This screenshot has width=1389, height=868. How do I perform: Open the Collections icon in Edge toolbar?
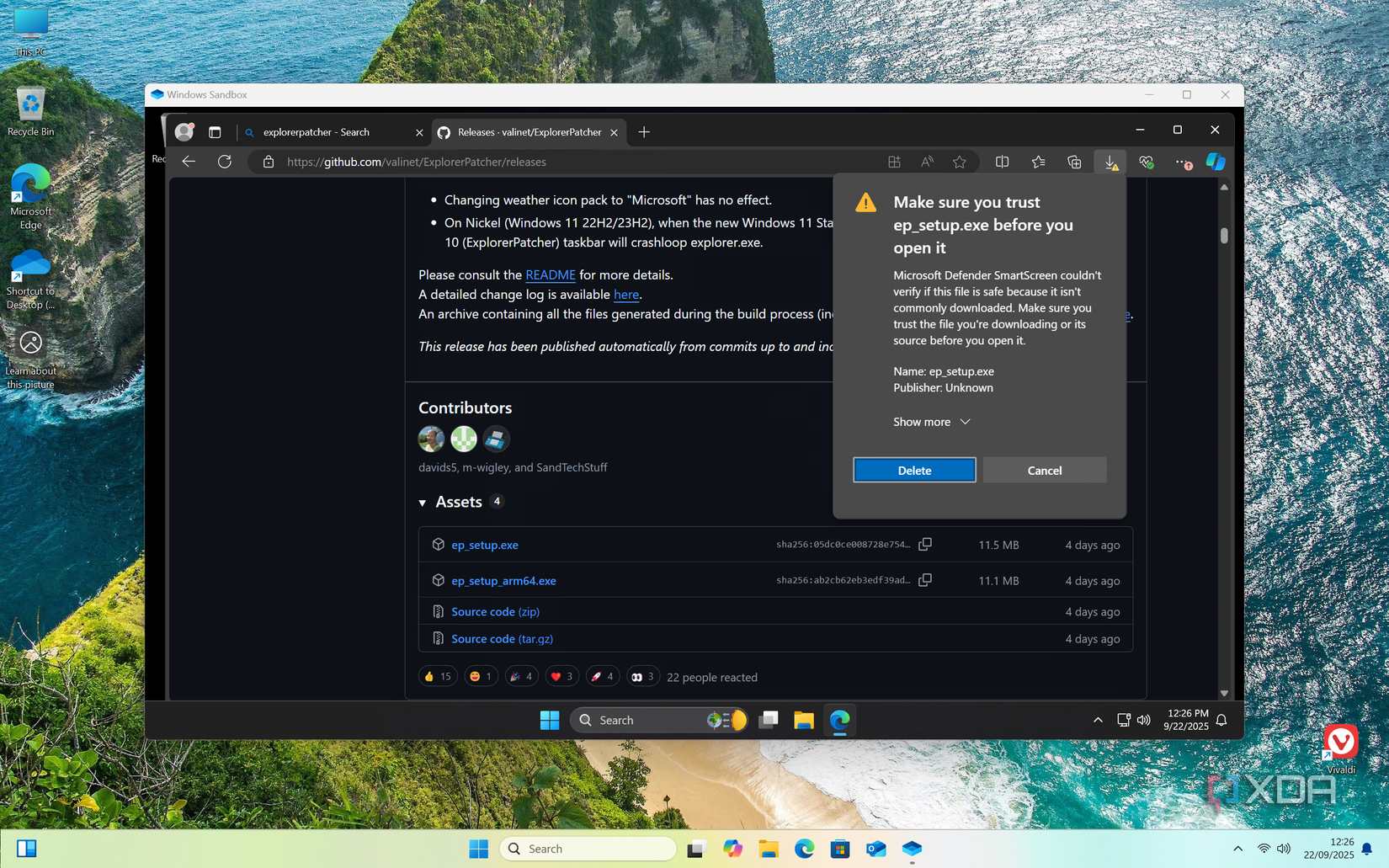(1074, 162)
